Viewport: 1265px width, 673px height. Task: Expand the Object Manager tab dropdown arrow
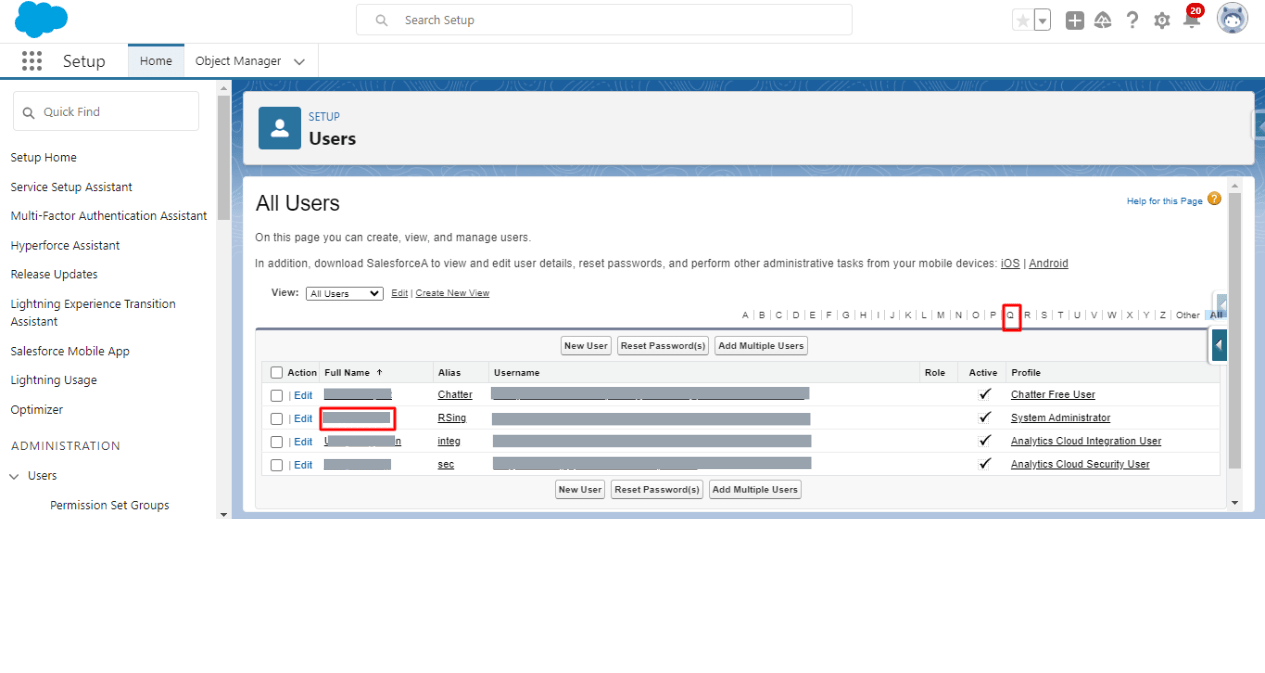(x=299, y=62)
